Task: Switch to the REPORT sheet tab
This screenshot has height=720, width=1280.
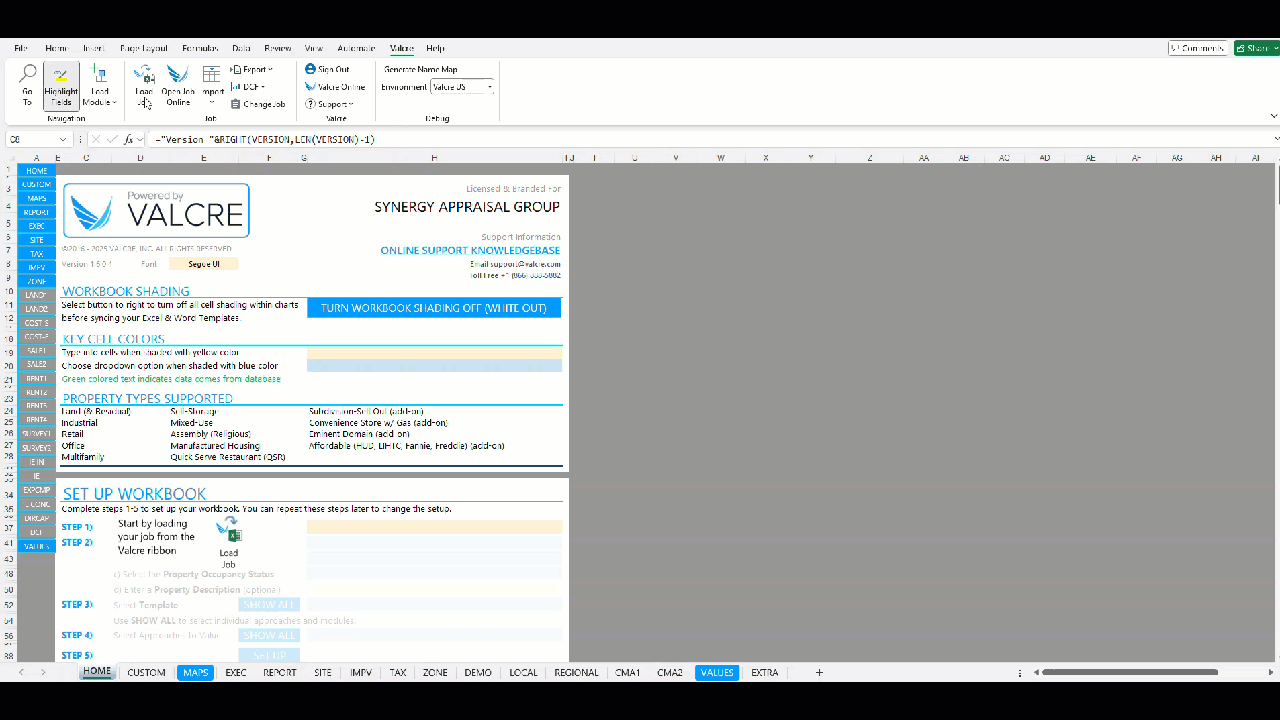Action: coord(280,673)
